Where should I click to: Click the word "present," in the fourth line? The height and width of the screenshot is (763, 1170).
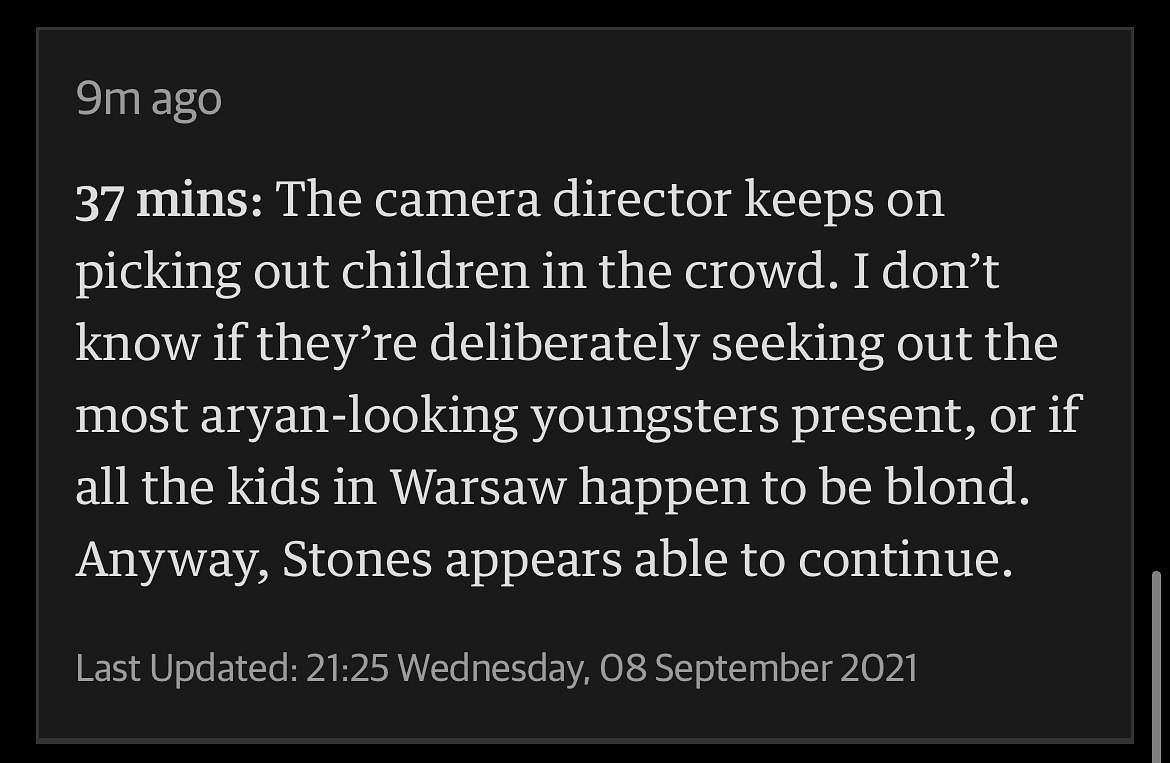point(884,416)
